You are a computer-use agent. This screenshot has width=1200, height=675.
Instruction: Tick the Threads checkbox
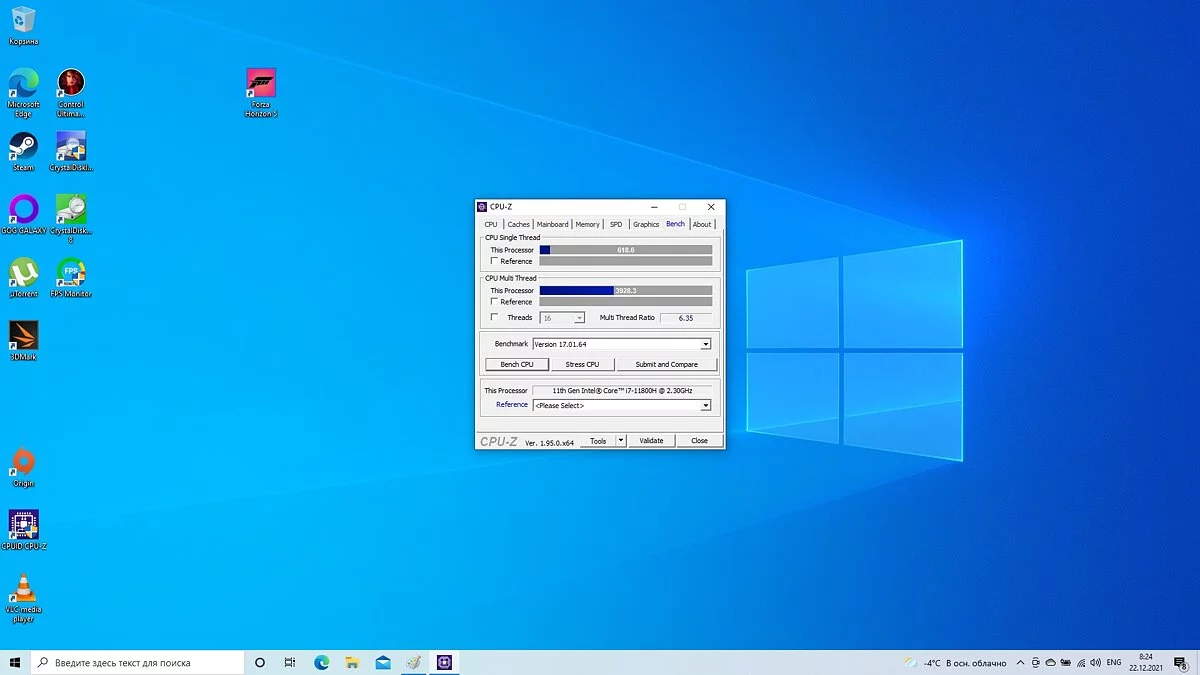tap(494, 317)
